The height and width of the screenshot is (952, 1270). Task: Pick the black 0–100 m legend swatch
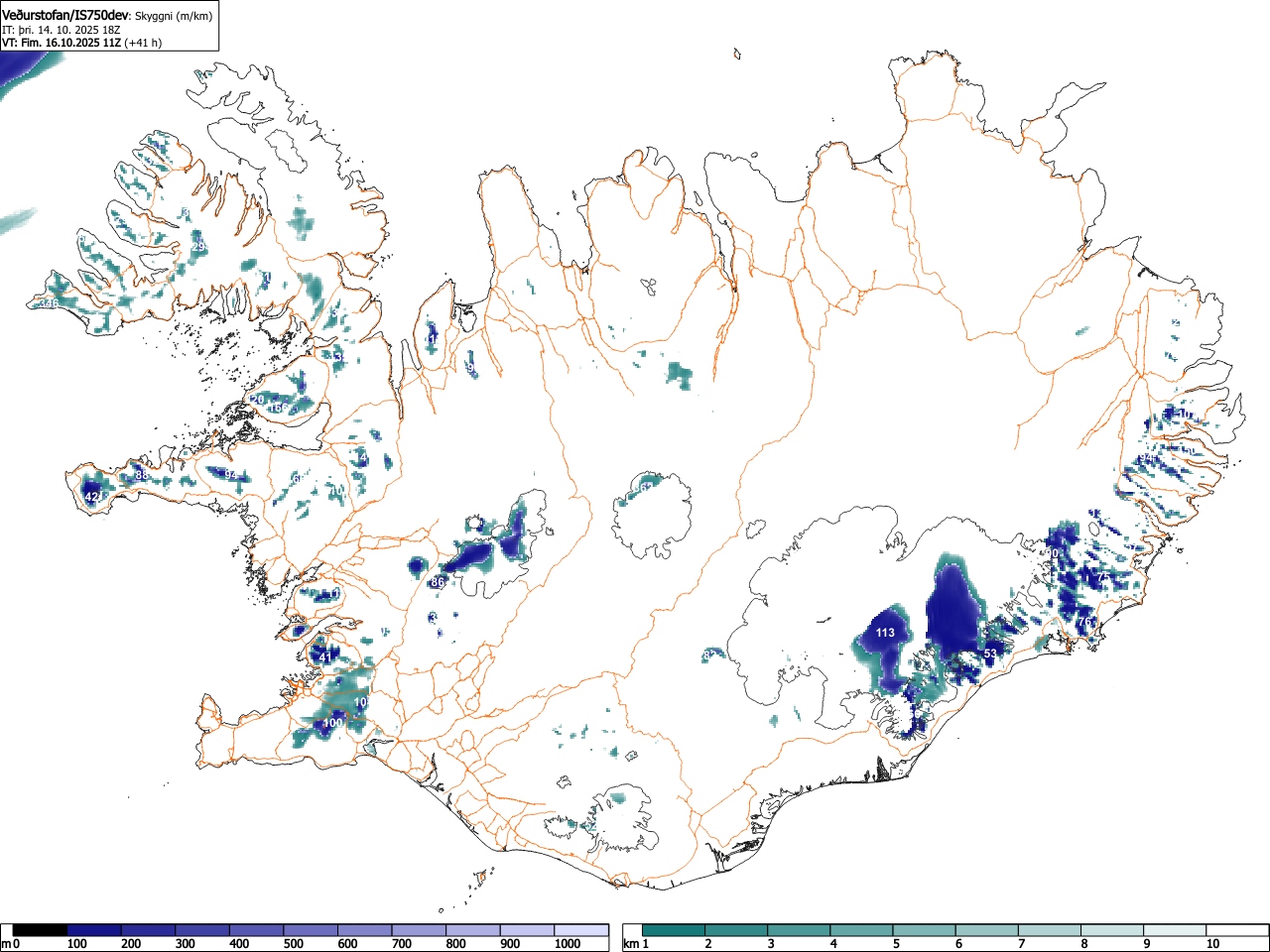tap(40, 930)
